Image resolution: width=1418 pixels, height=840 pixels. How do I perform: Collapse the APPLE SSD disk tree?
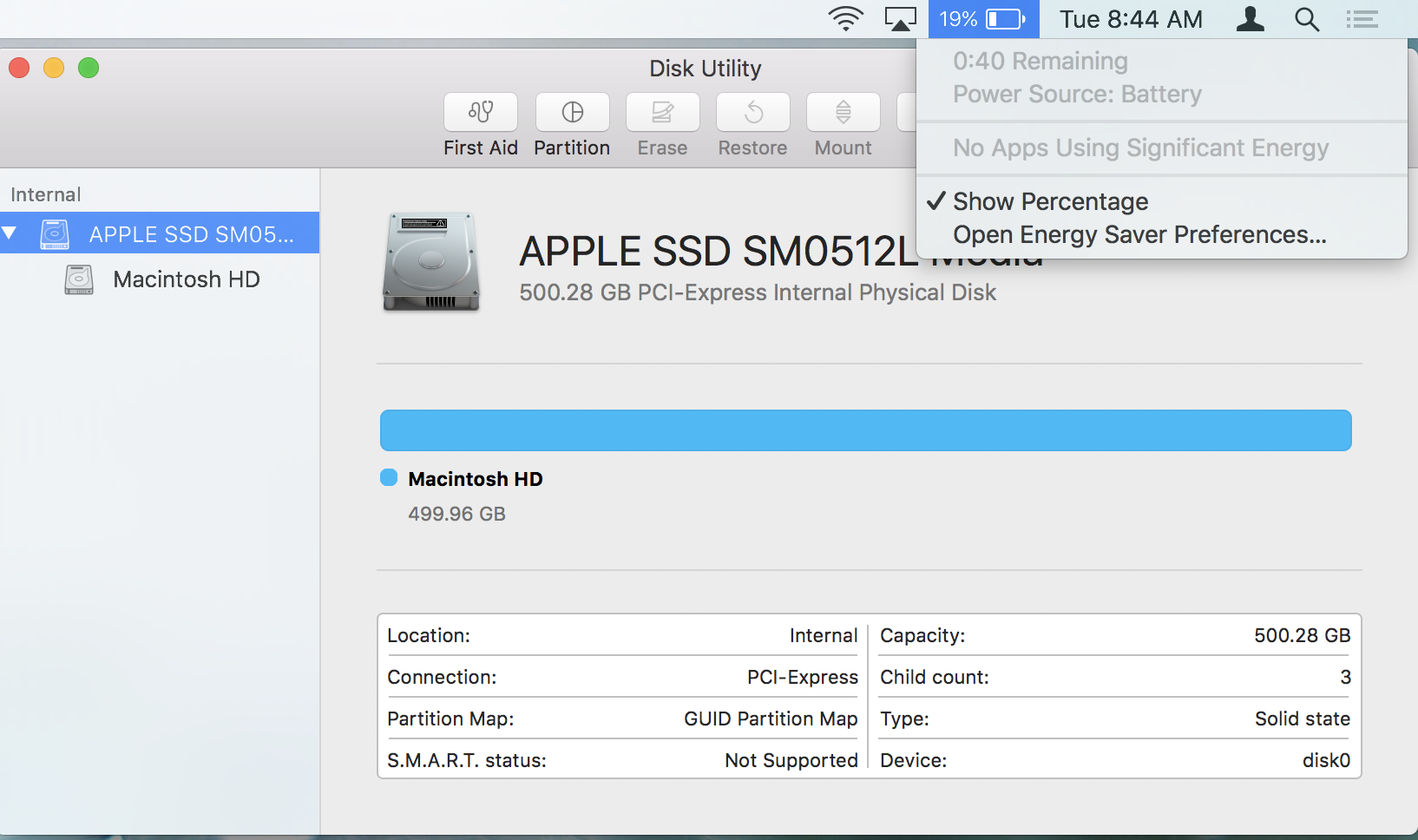point(10,233)
